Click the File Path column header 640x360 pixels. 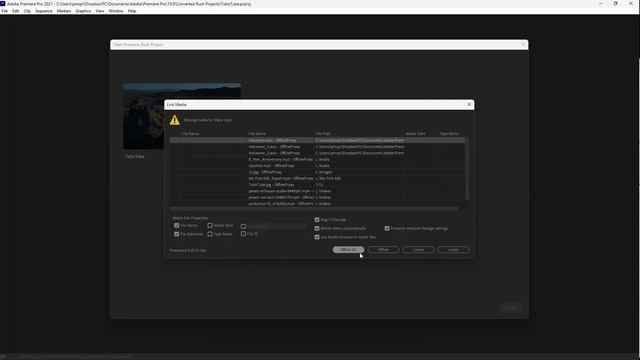(x=323, y=133)
